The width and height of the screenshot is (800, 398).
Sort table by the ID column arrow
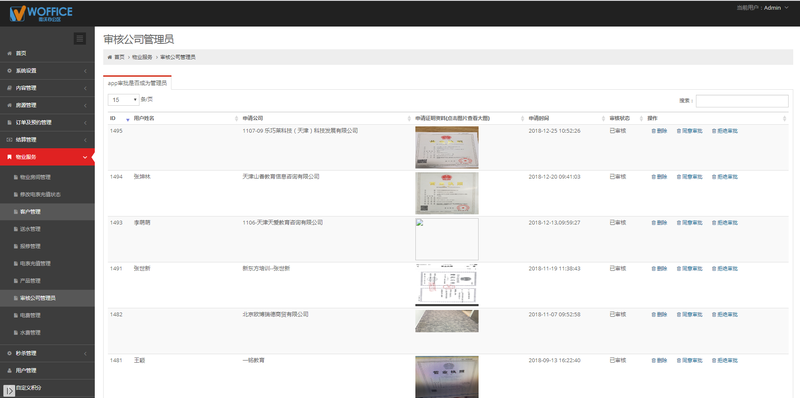click(x=128, y=119)
